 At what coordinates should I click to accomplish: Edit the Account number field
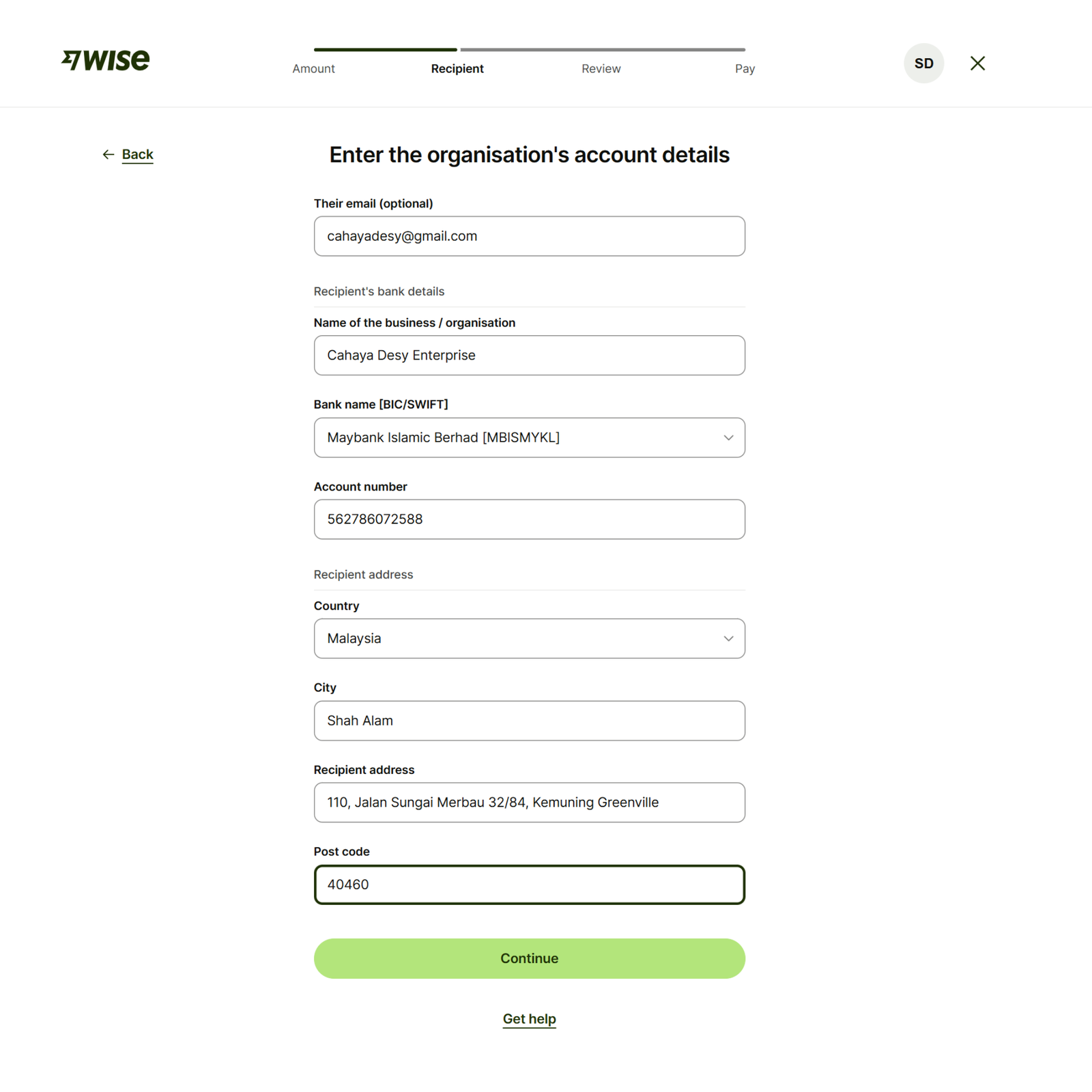tap(529, 519)
